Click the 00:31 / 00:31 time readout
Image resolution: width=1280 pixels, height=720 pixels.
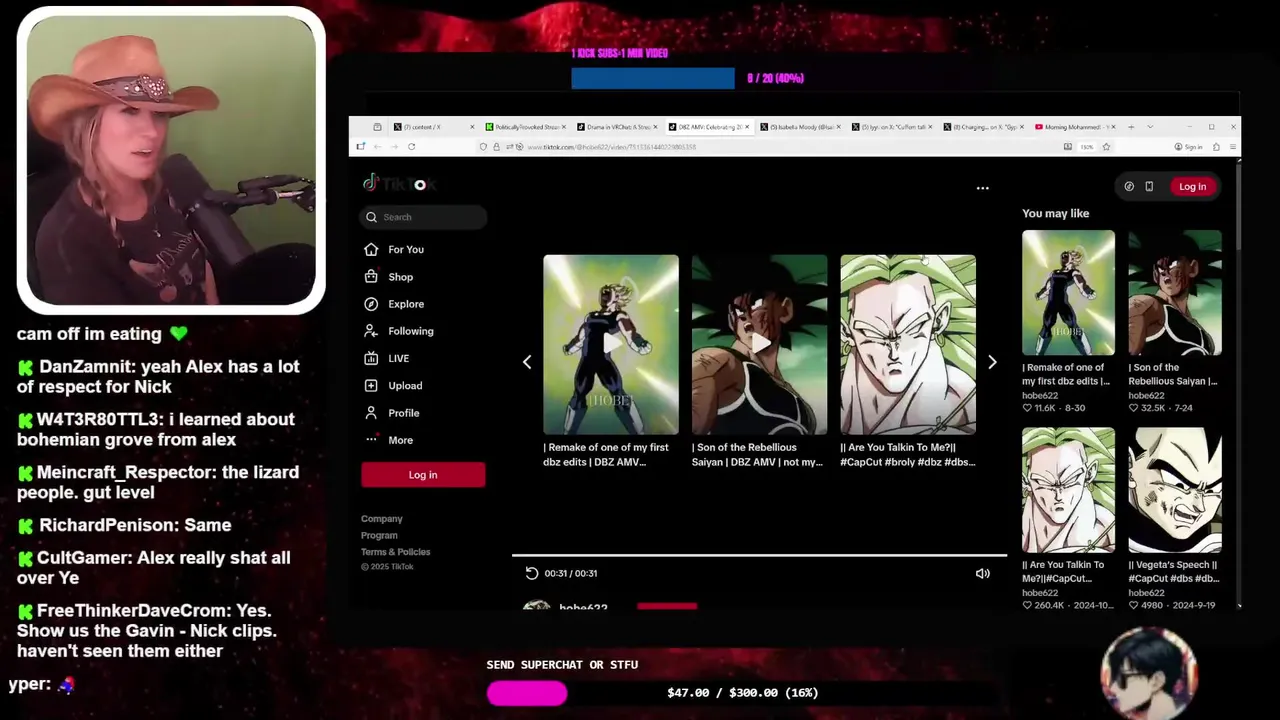[571, 573]
